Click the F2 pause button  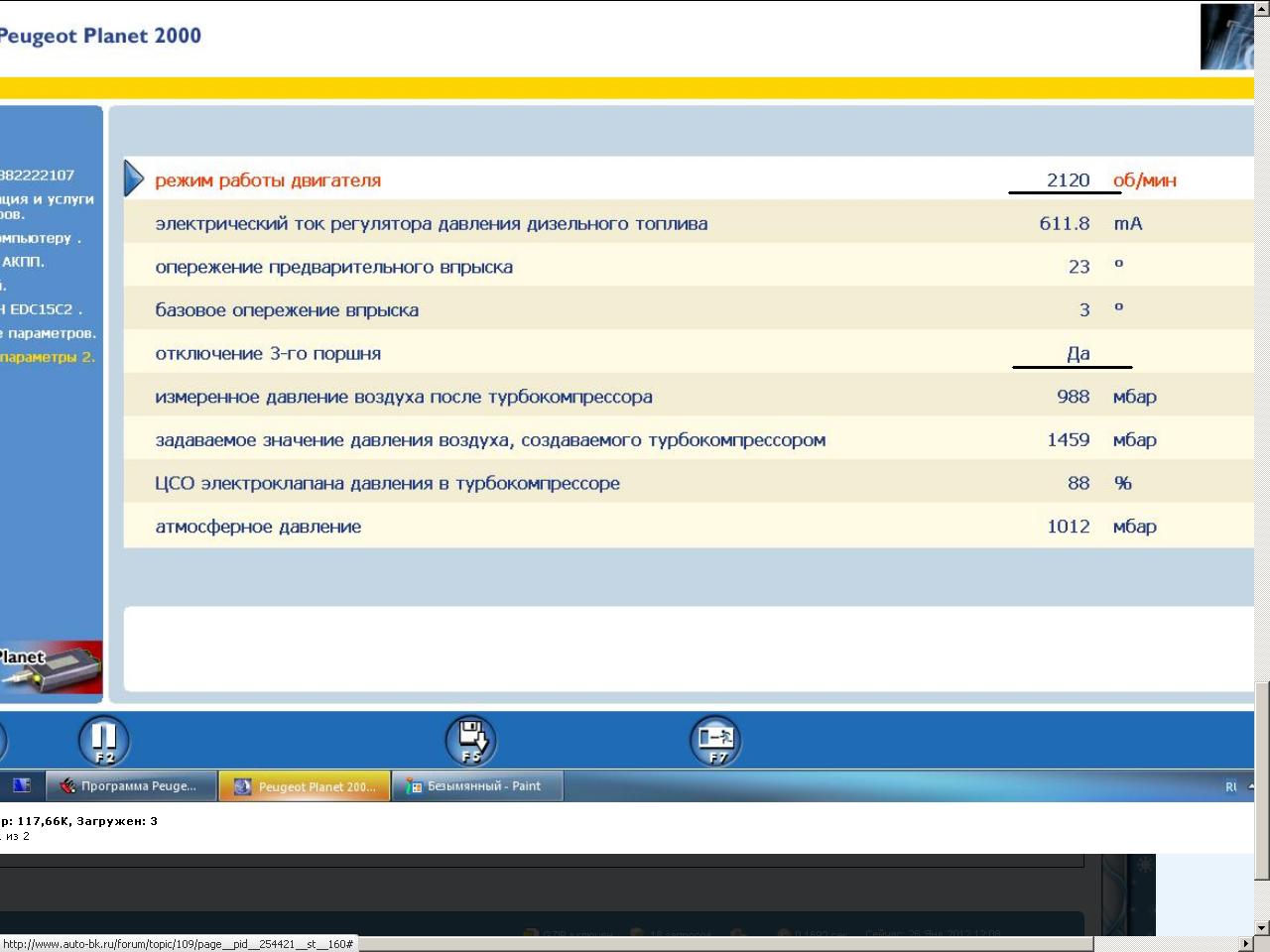[x=104, y=741]
